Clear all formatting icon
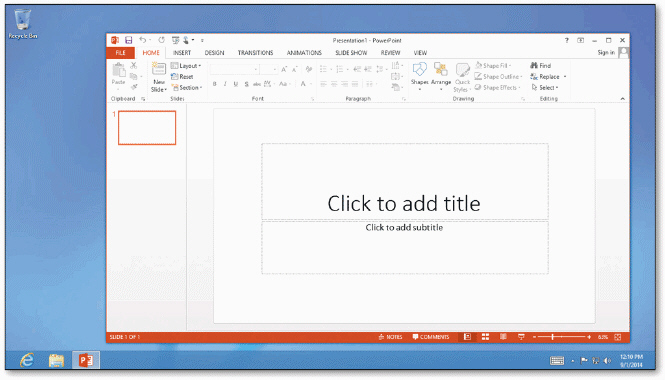This screenshot has height=380, width=665. point(309,69)
